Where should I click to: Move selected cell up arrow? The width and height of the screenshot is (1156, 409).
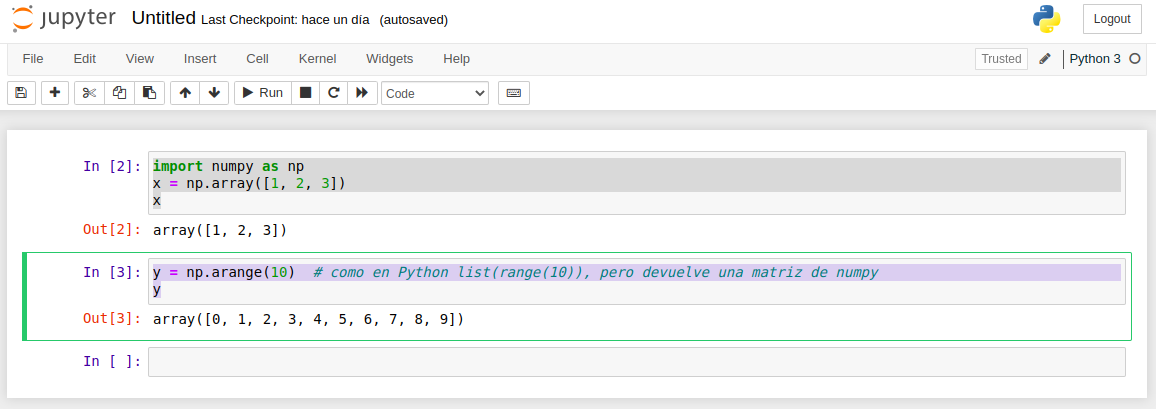pyautogui.click(x=185, y=93)
